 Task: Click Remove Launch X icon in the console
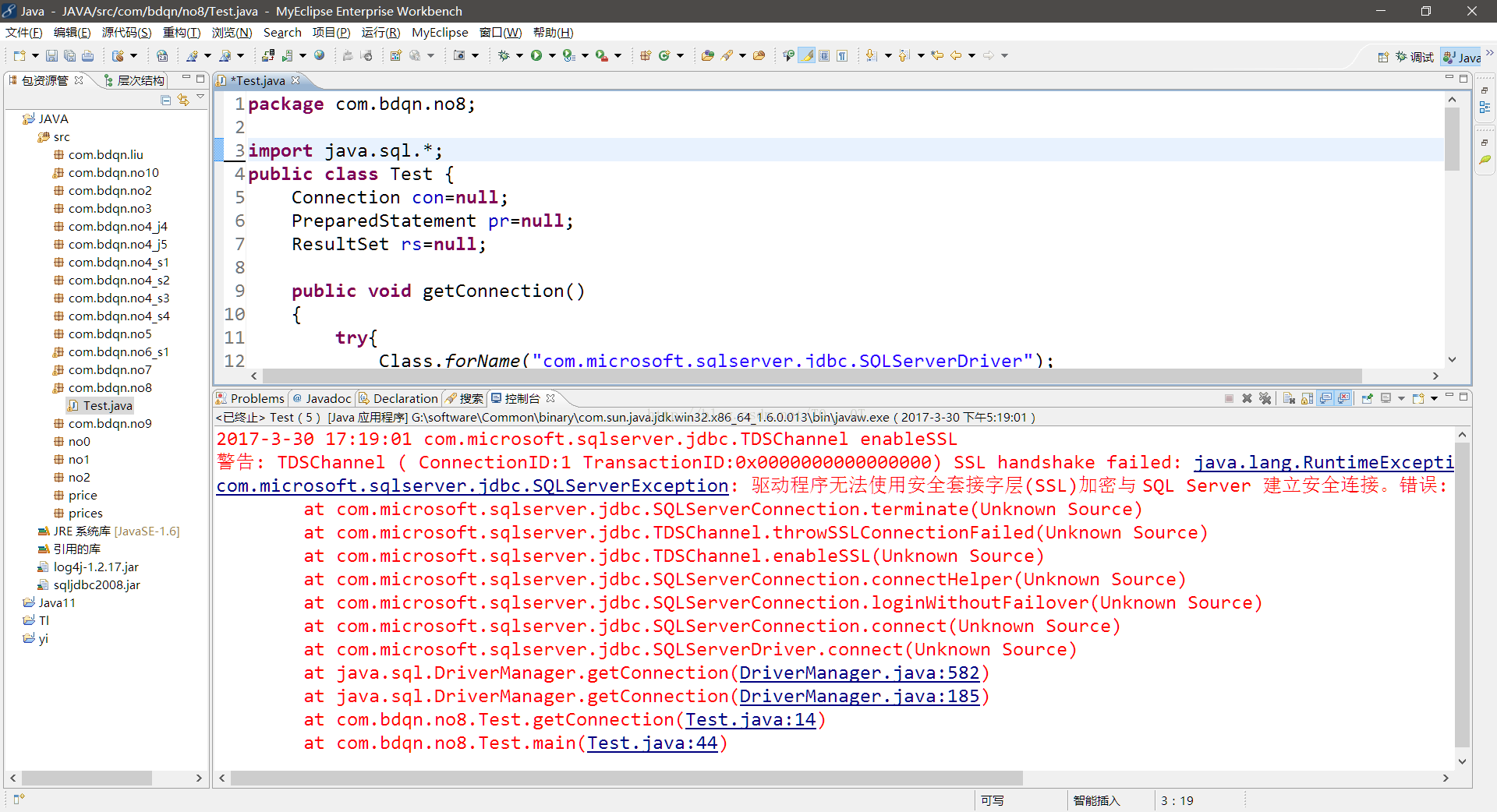click(1247, 398)
